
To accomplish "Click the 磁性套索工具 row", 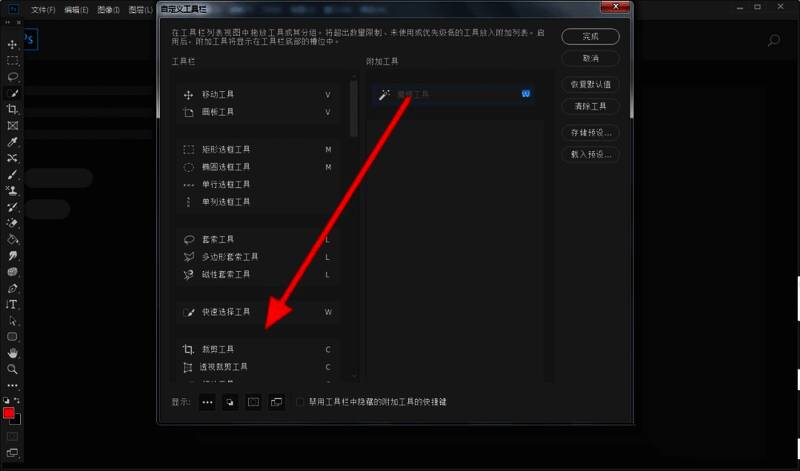I will 257,275.
